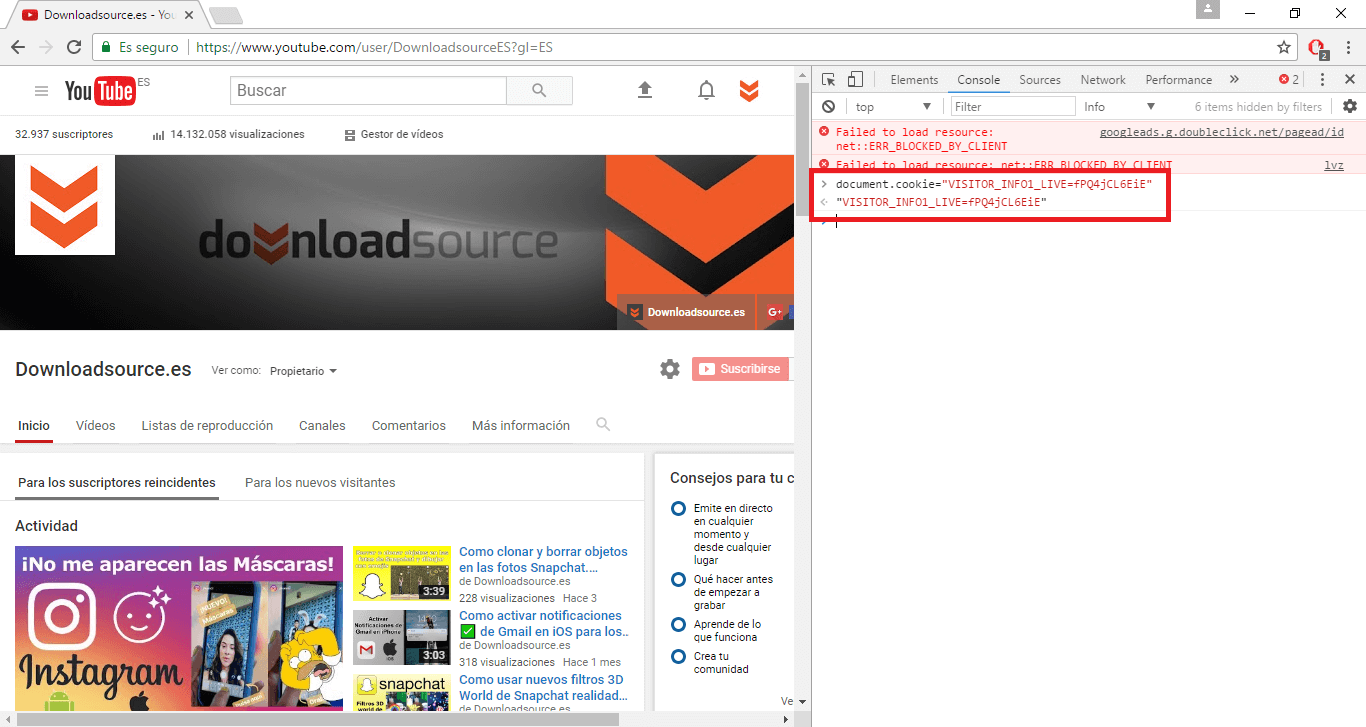Click the Gmail 3:03 video thumbnail

(402, 637)
